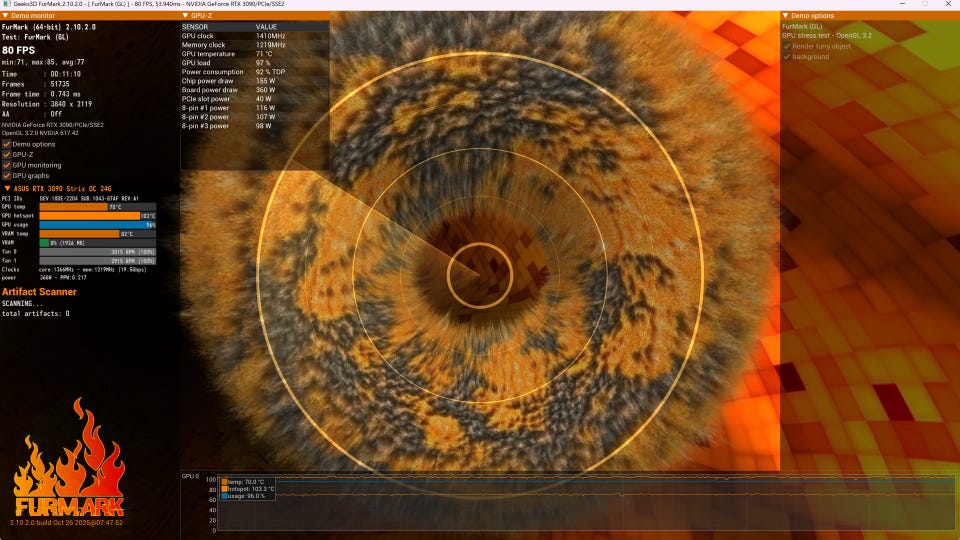
Task: Click the GPU clock row in GPU-Z
Action: click(x=255, y=36)
